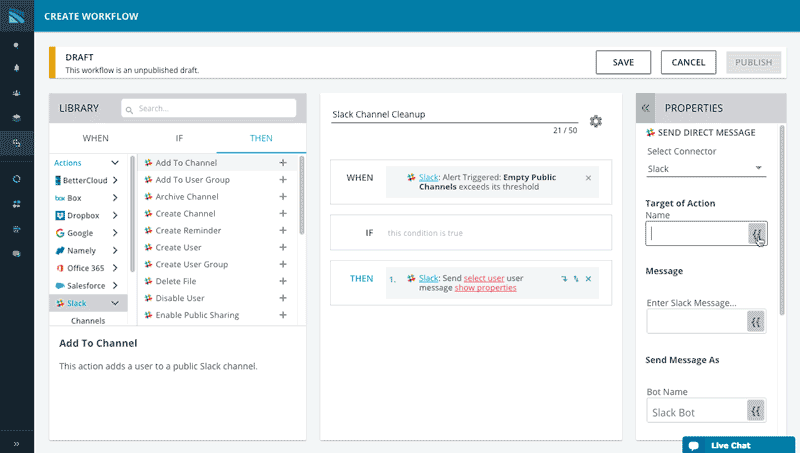Expand the Office 365 connector category
This screenshot has width=800, height=453.
coord(115,268)
